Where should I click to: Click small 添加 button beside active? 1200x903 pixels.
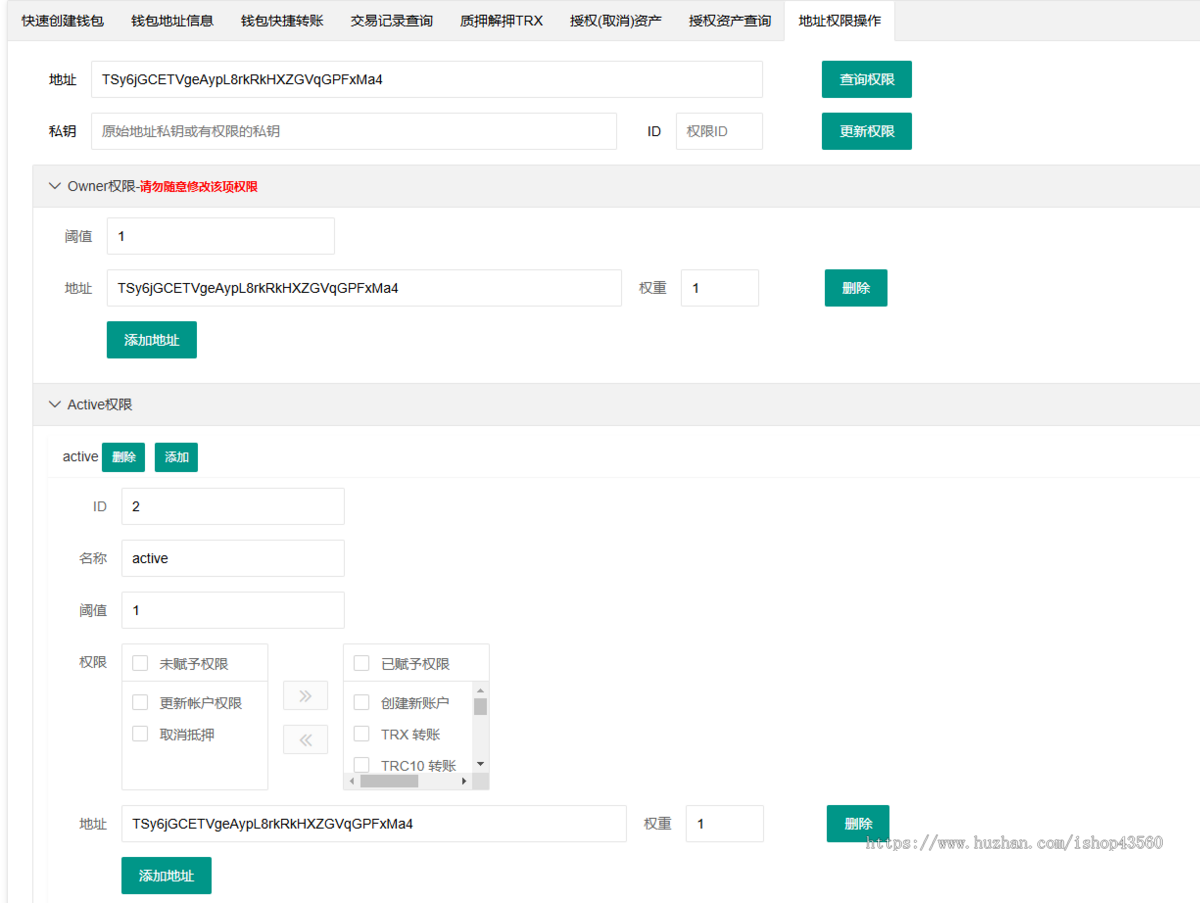coord(177,457)
